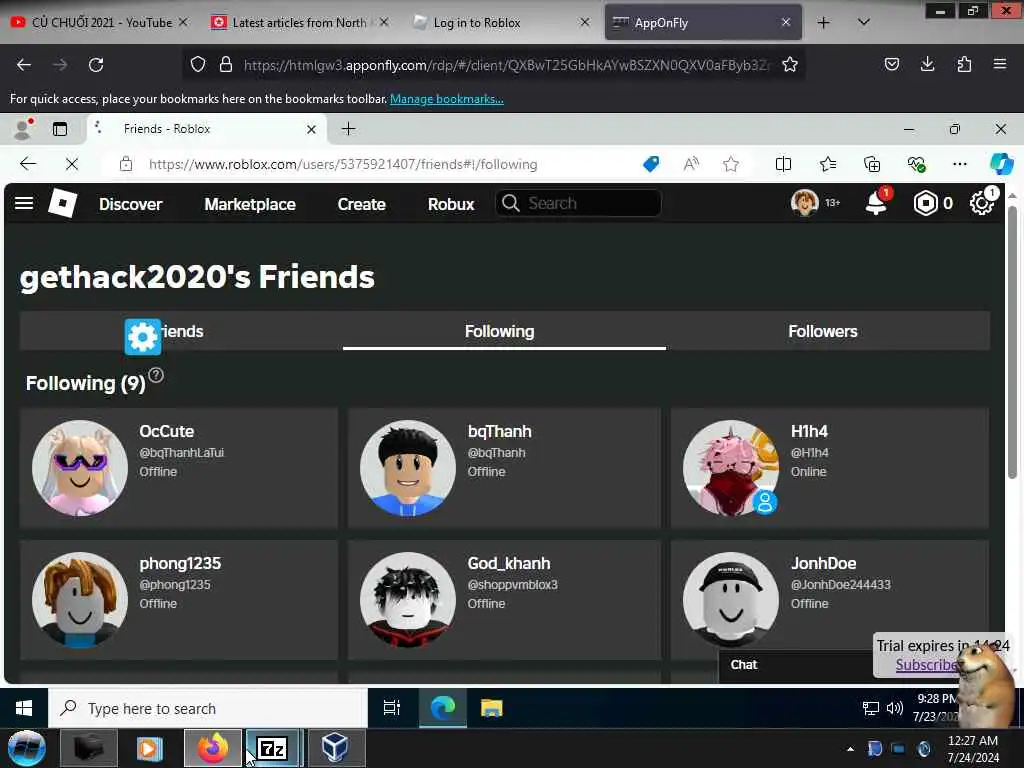The height and width of the screenshot is (768, 1024).
Task: Open Firefox application menu
Action: pos(1000,64)
